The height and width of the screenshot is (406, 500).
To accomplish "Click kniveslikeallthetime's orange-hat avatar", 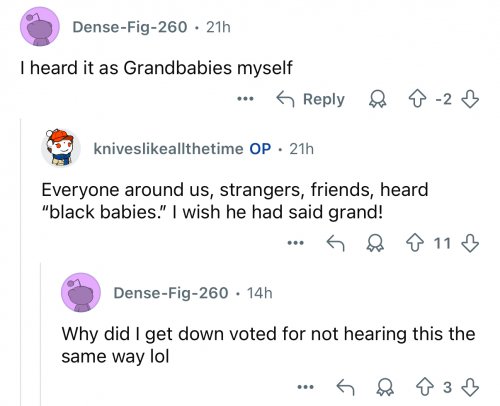I will pyautogui.click(x=61, y=147).
